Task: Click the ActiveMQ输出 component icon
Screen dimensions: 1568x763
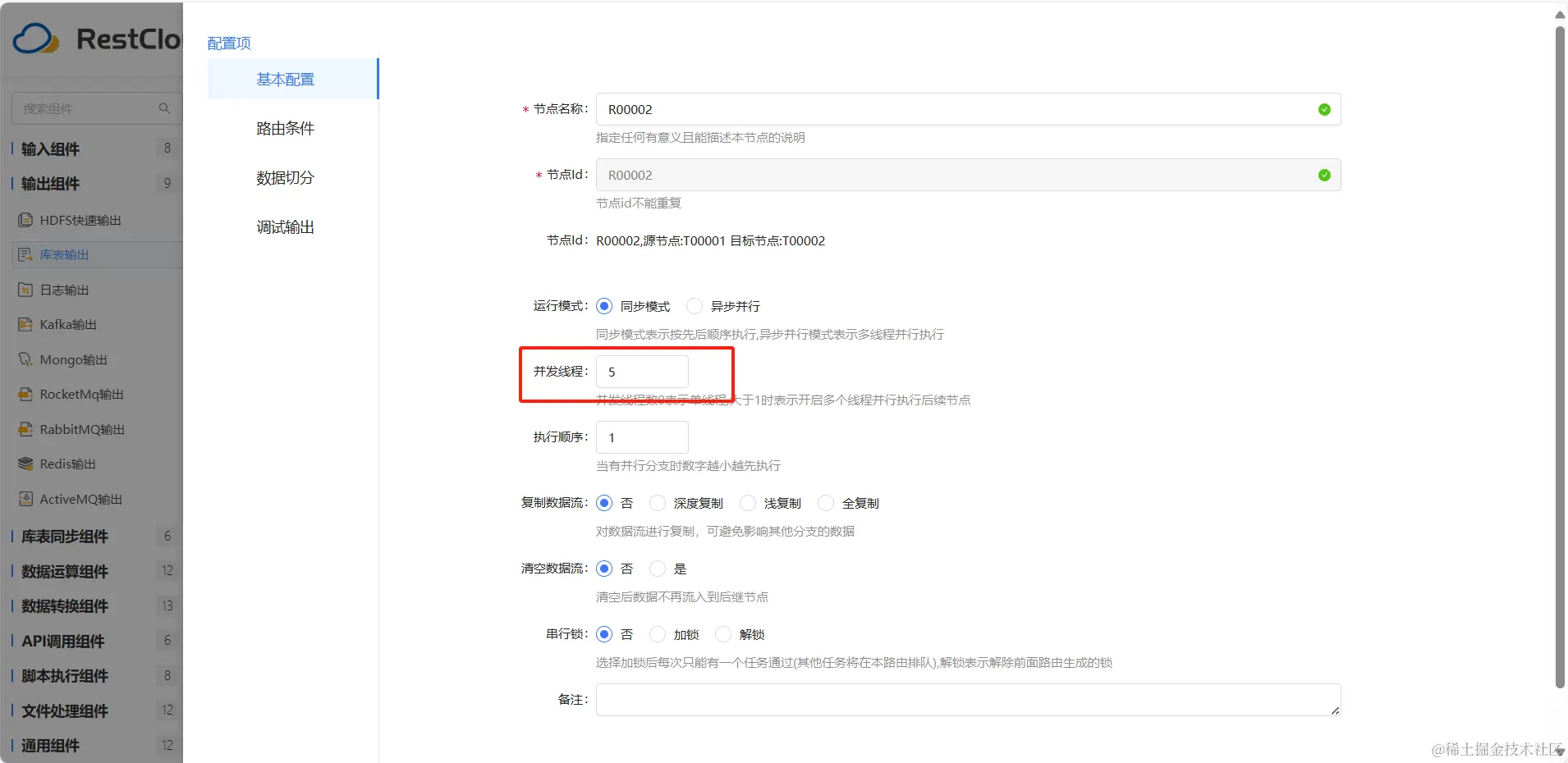Action: point(25,499)
